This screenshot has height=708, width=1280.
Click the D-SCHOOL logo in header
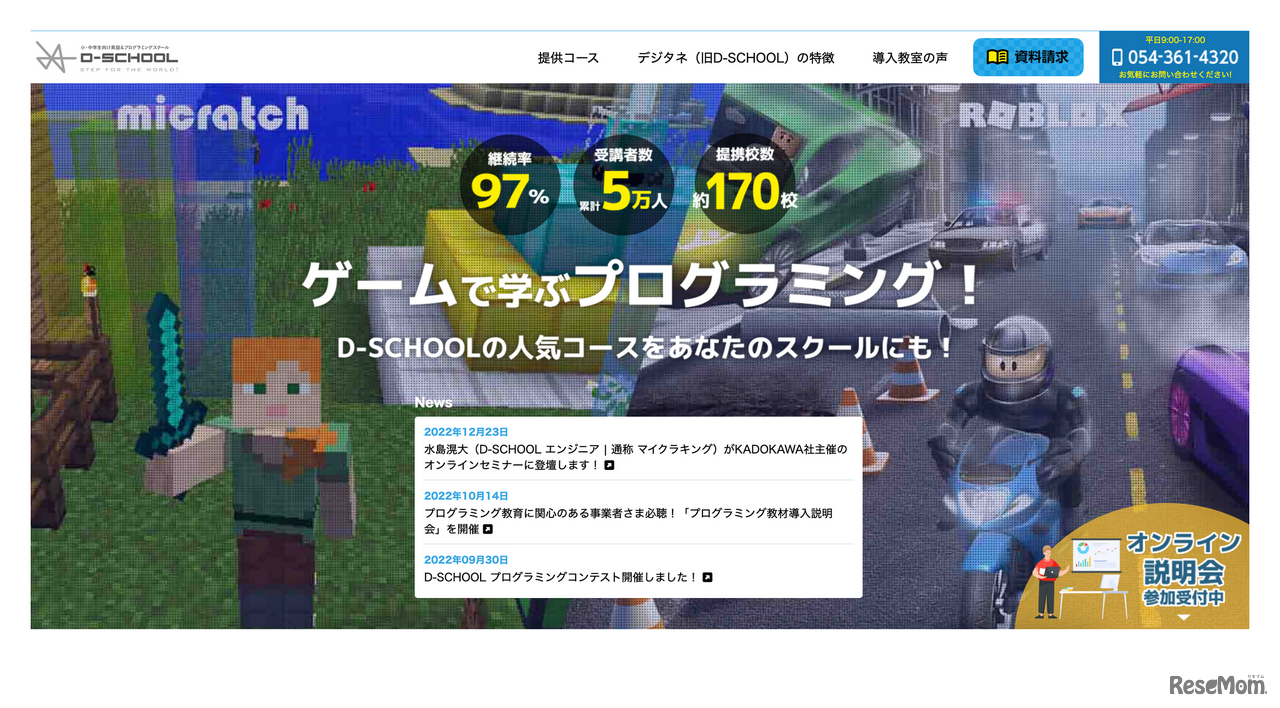point(107,57)
